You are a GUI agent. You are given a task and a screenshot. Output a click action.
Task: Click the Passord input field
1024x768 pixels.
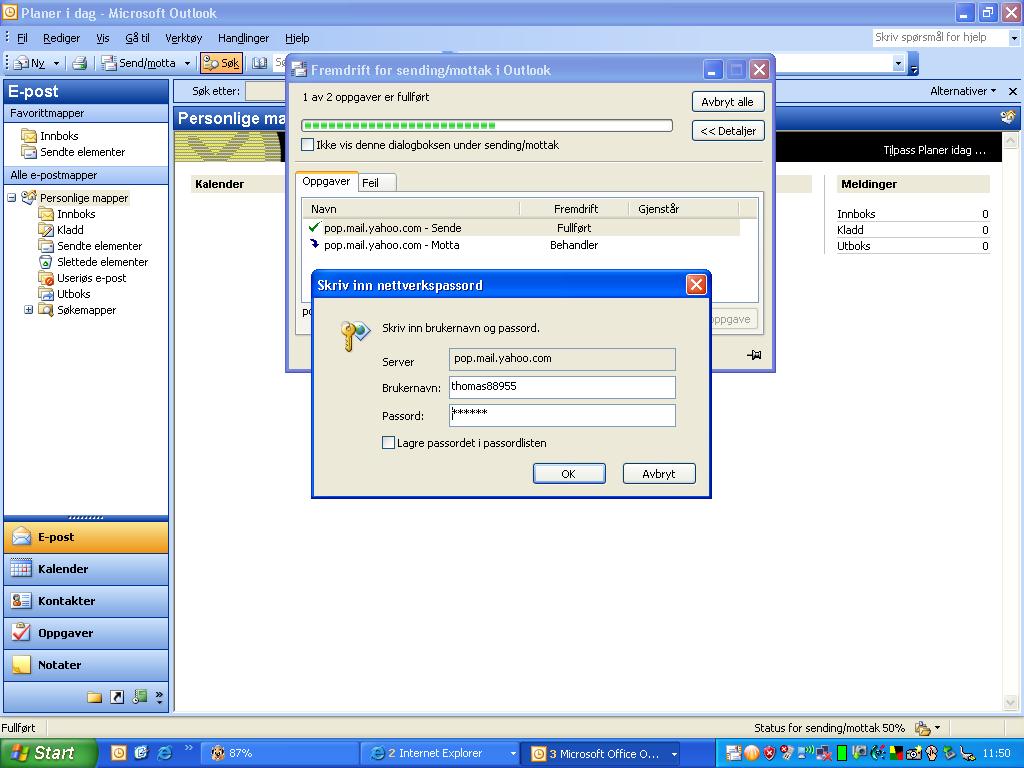(562, 415)
